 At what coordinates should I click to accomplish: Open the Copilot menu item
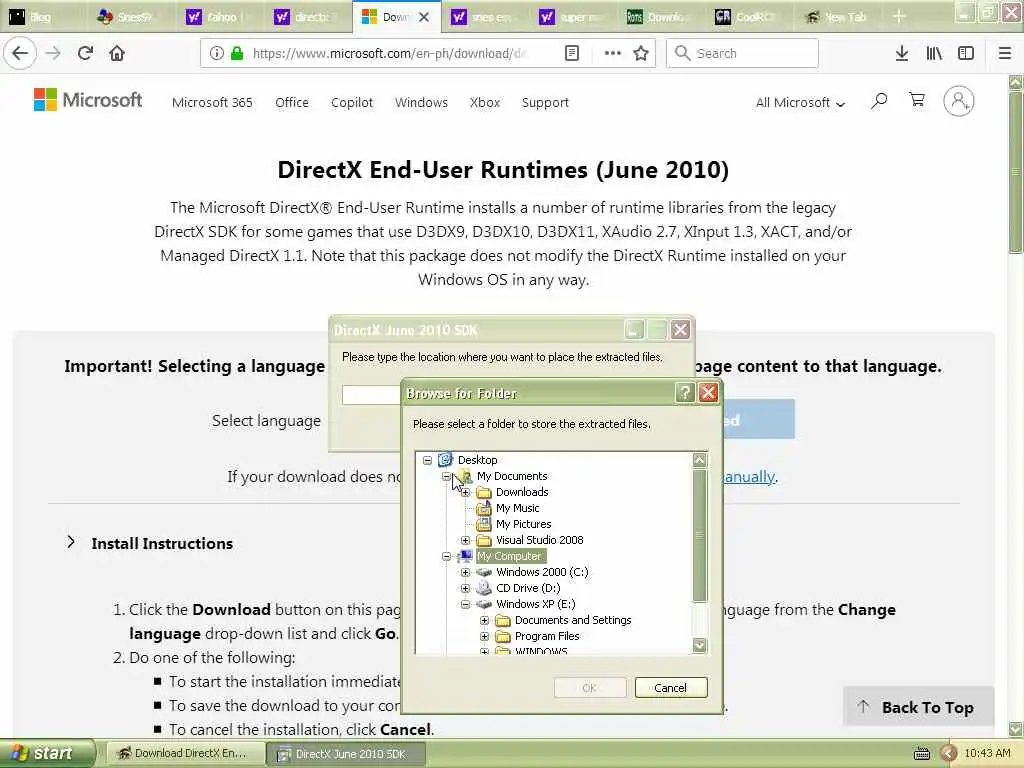352,103
